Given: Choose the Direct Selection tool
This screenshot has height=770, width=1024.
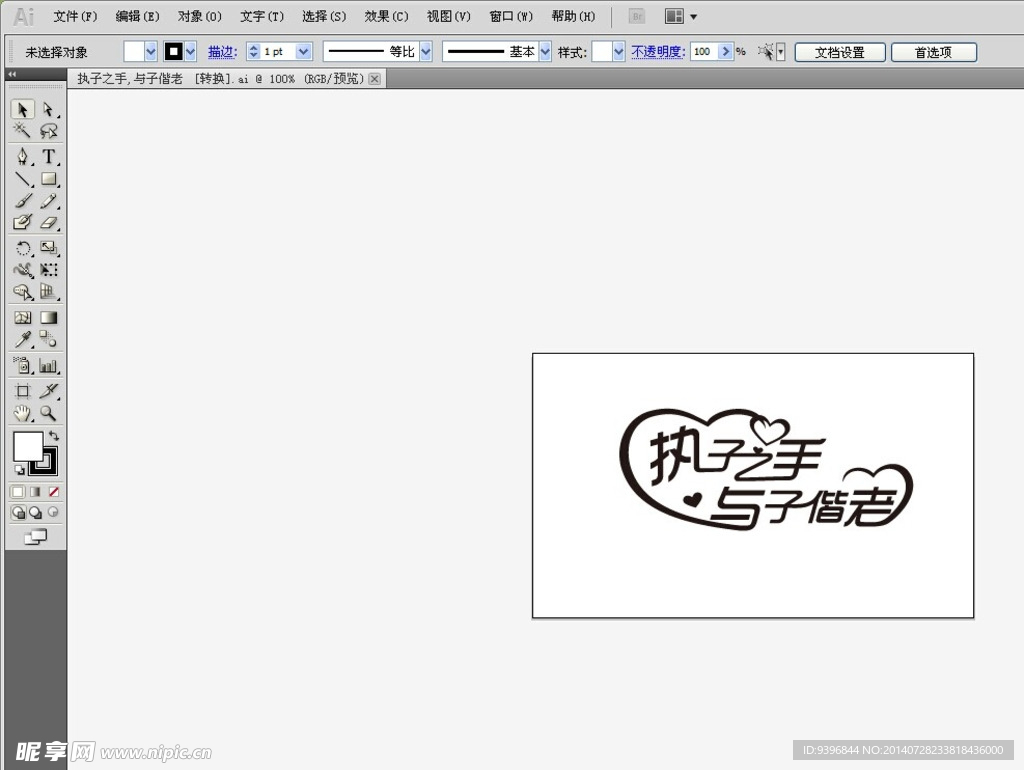Looking at the screenshot, I should [47, 110].
